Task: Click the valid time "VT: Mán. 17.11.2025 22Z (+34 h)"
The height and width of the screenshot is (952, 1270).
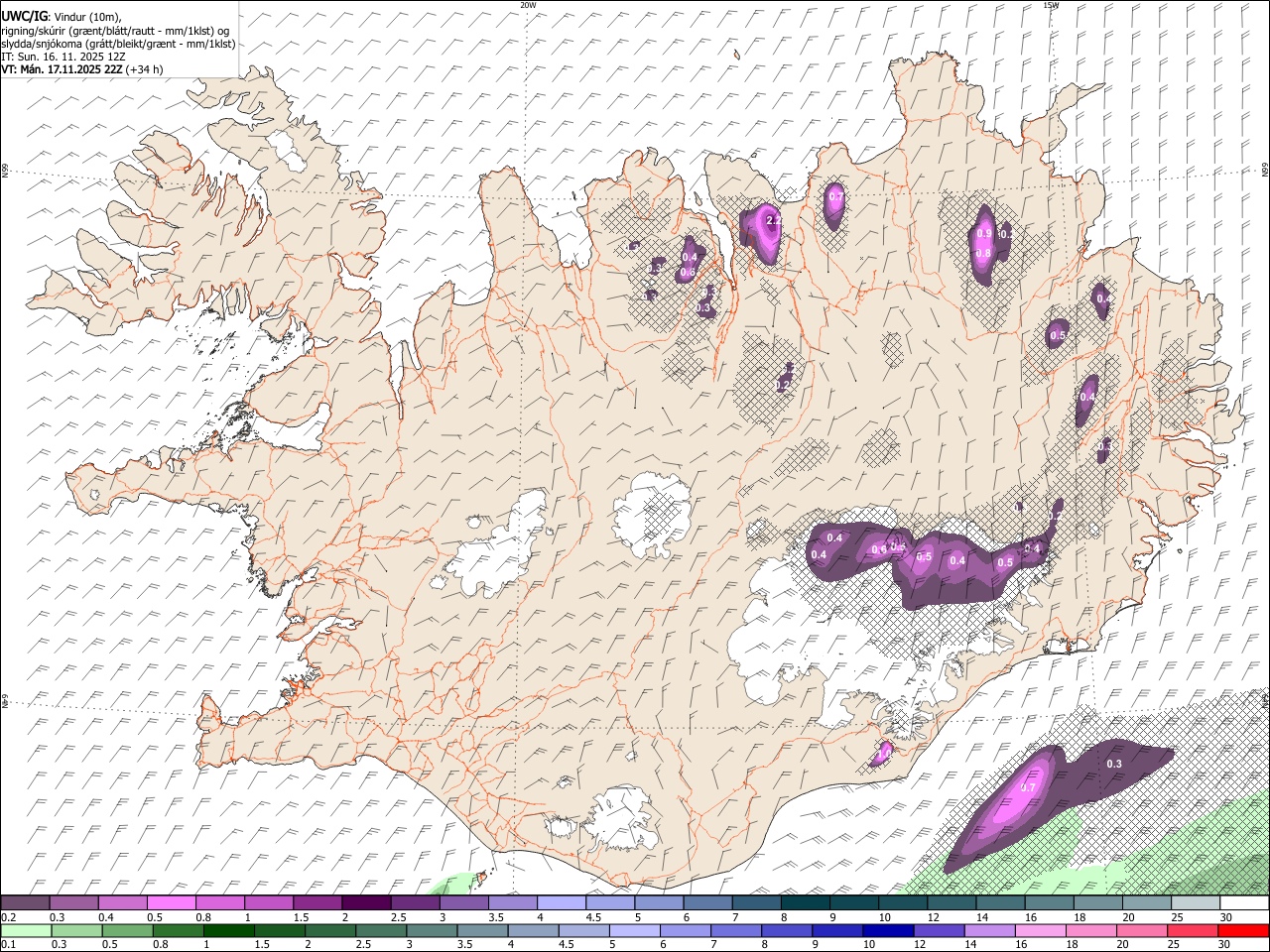Action: (x=81, y=69)
